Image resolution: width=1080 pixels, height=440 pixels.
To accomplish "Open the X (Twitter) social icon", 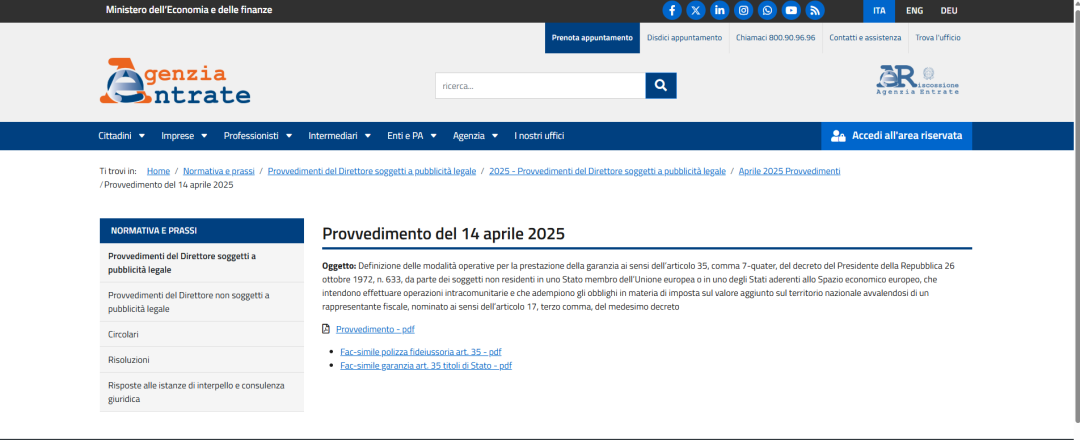I will (696, 10).
